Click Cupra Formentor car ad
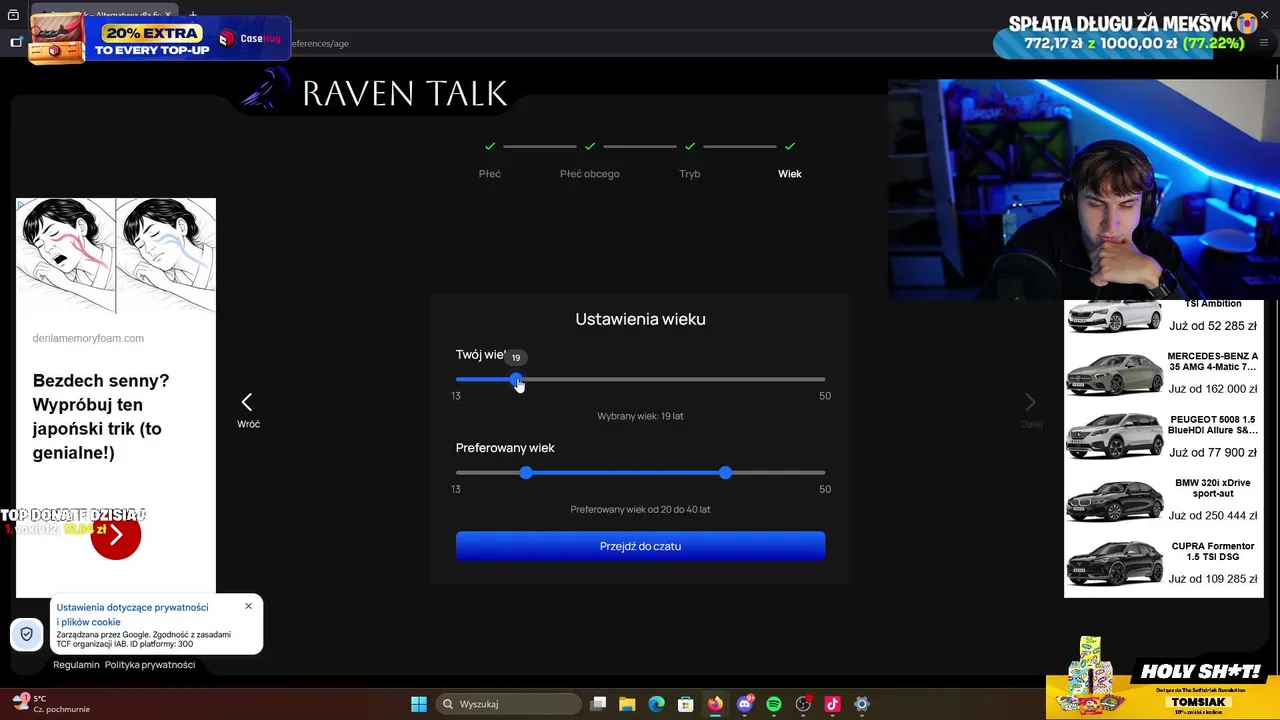This screenshot has width=1280, height=720. (1164, 562)
